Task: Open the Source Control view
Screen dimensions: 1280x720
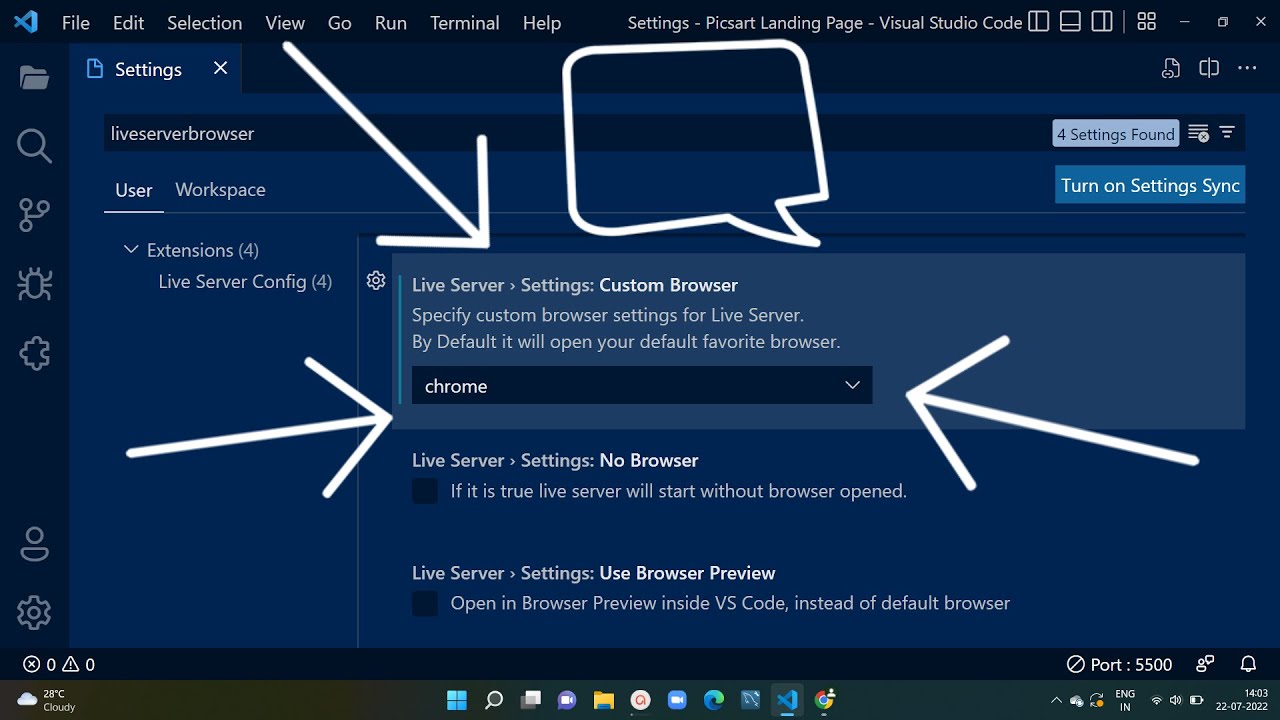Action: pos(34,215)
